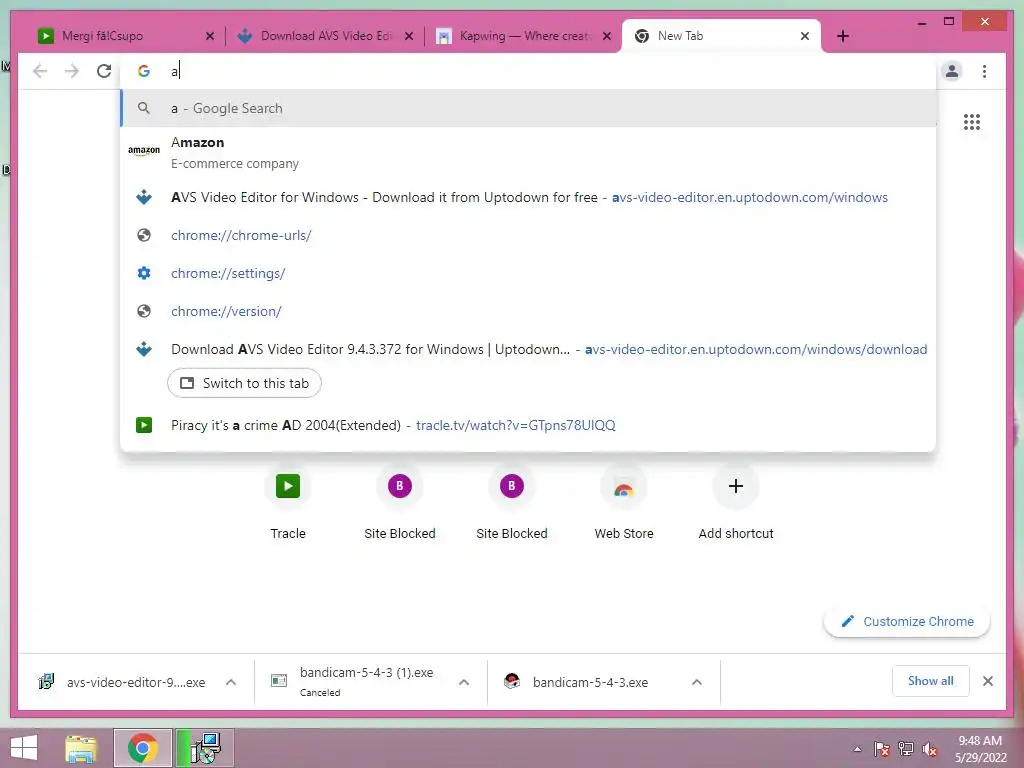The width and height of the screenshot is (1024, 768).
Task: Open Chrome's three-dot menu
Action: coord(984,71)
